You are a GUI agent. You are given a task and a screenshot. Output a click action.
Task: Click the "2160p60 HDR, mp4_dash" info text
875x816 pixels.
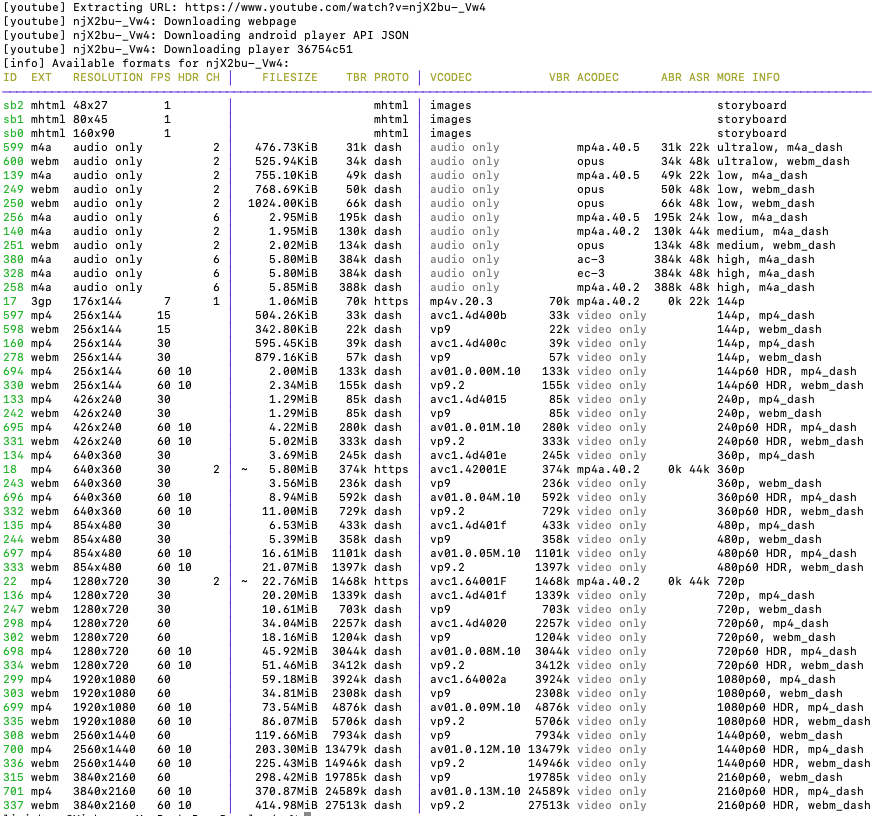click(790, 791)
